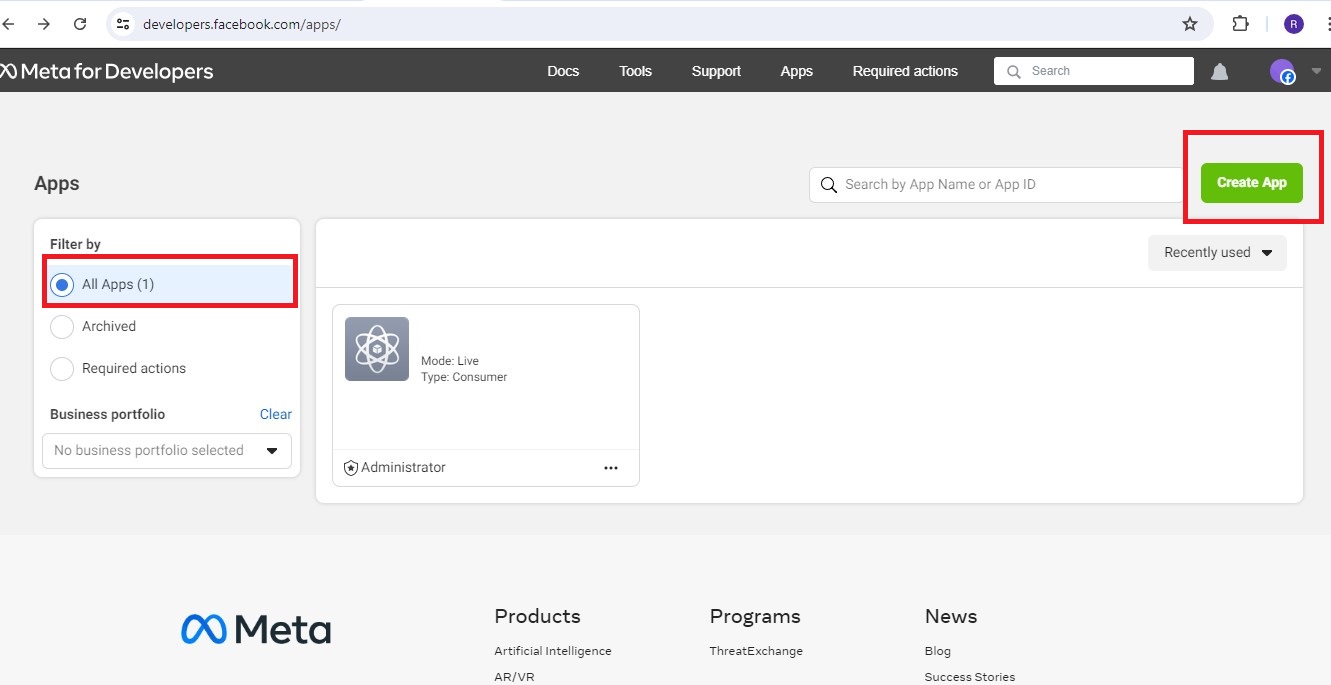
Task: Open the Success Stories footer link
Action: coord(970,677)
